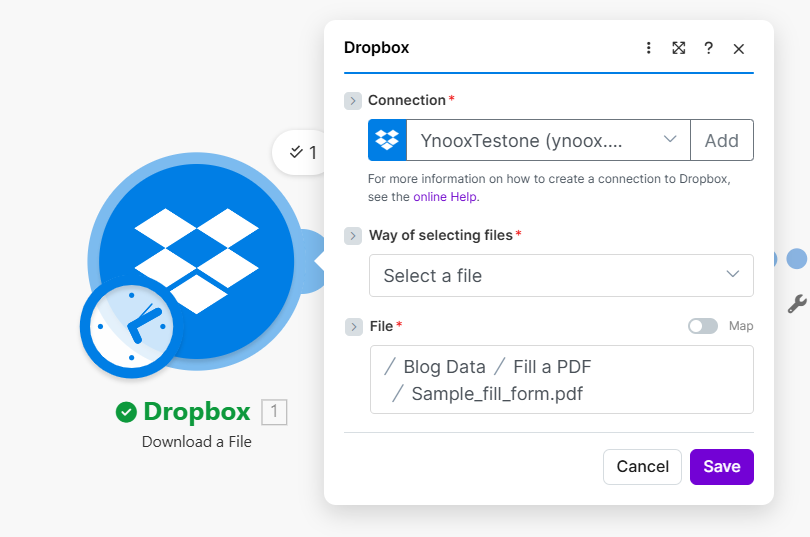Expand the File field chevron
810x537 pixels.
353,327
